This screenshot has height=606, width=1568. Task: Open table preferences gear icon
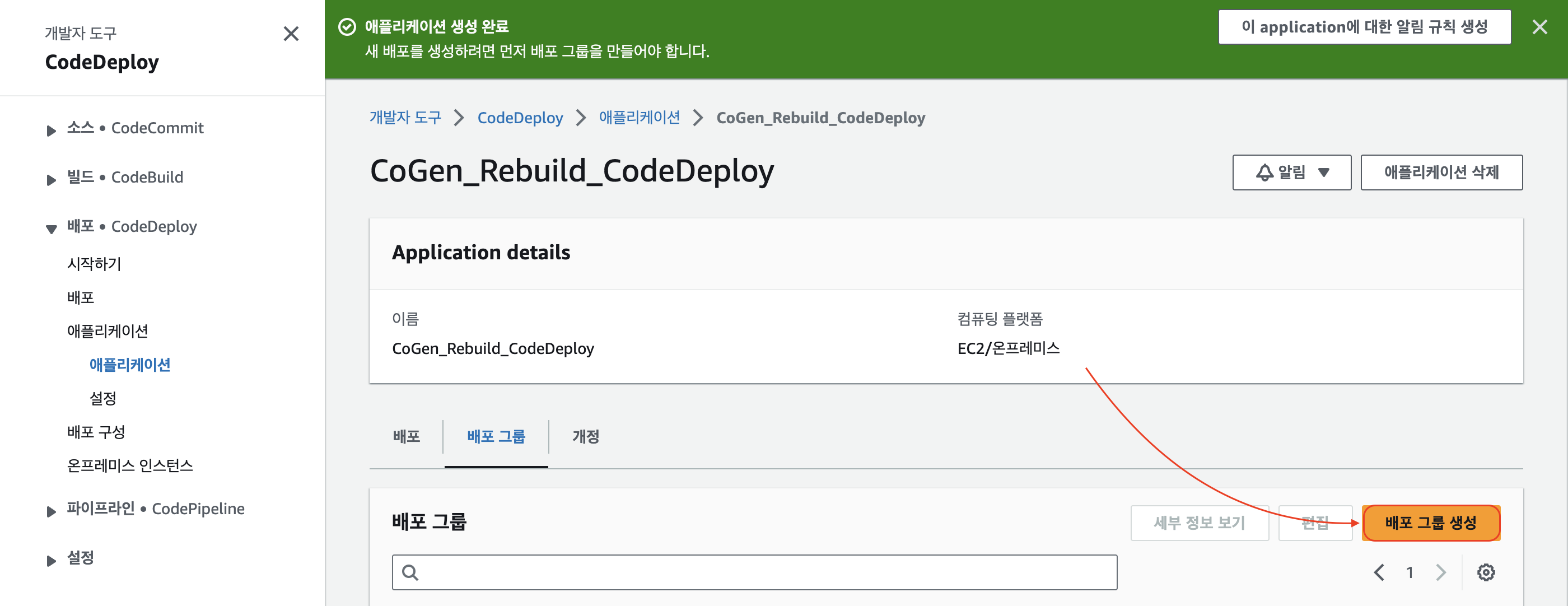pos(1485,572)
